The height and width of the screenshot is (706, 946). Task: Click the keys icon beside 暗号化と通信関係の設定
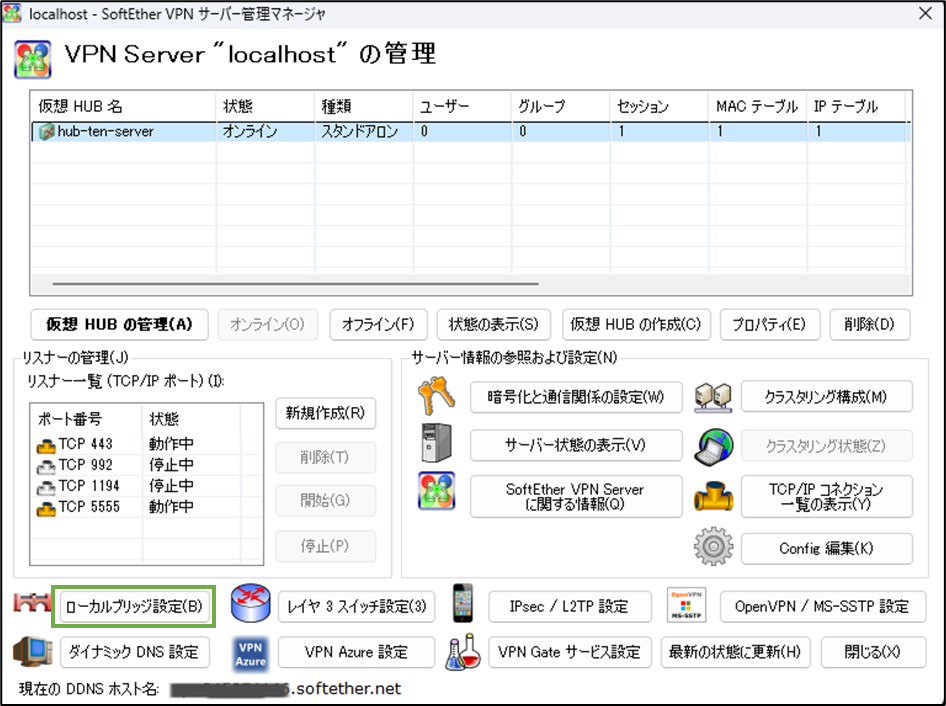pos(436,396)
